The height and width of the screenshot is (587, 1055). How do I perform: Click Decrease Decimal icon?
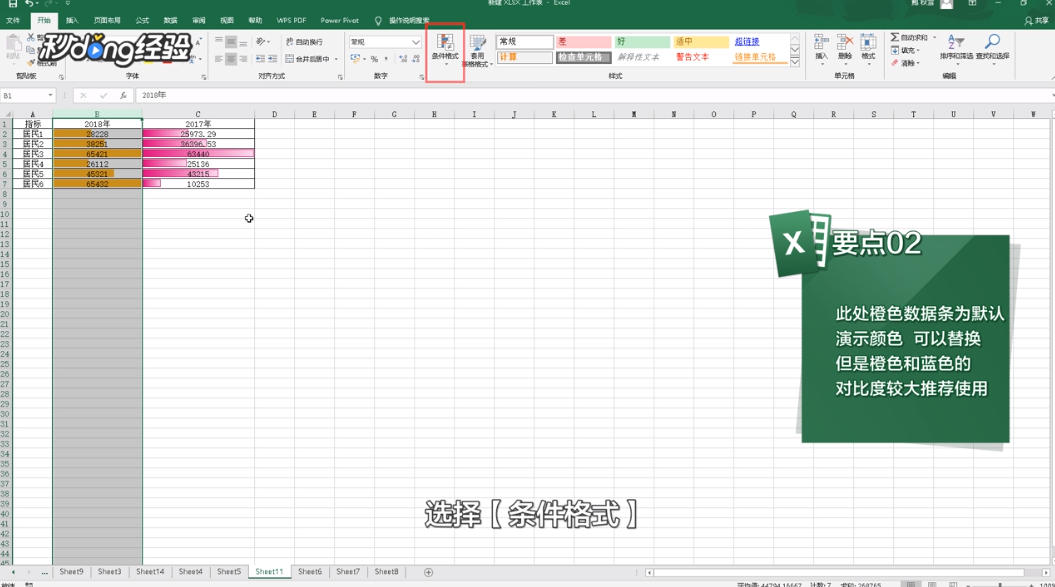416,59
